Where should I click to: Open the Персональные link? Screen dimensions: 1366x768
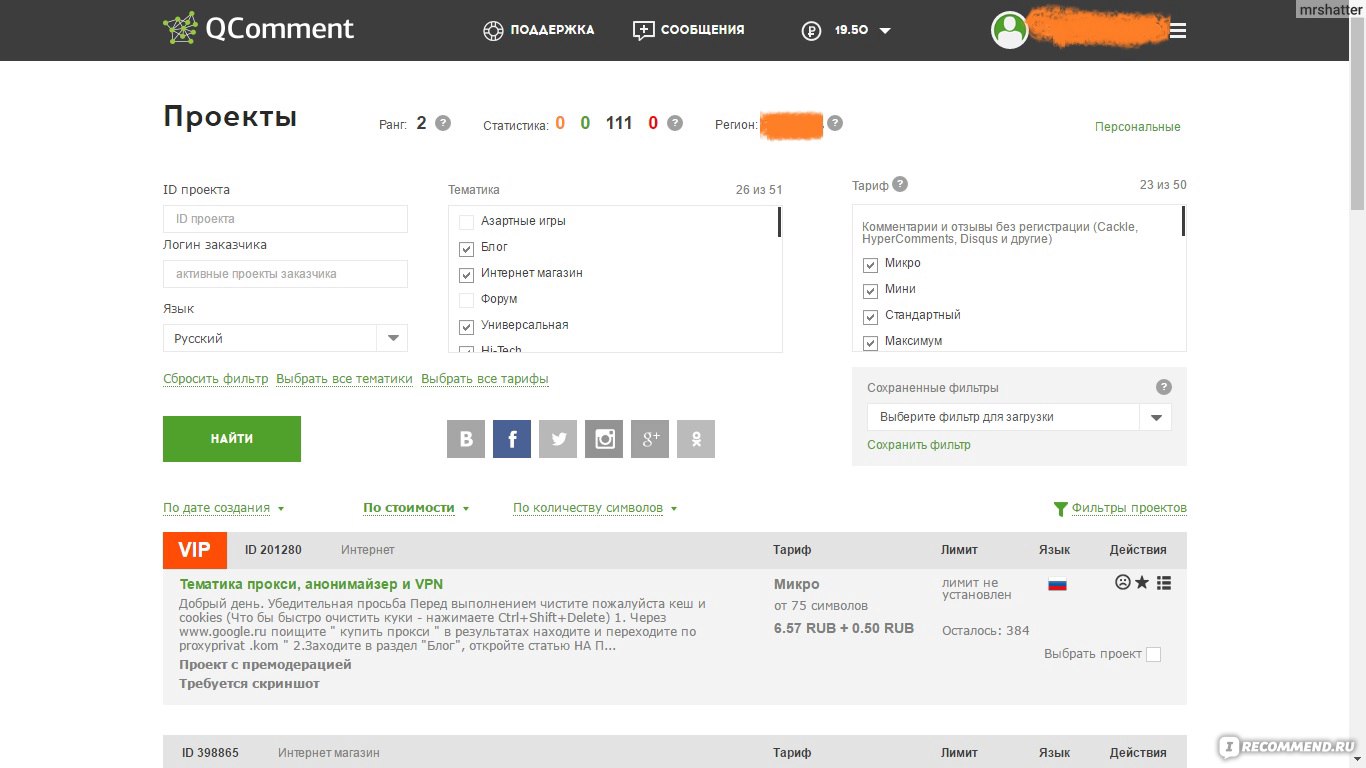click(1138, 127)
